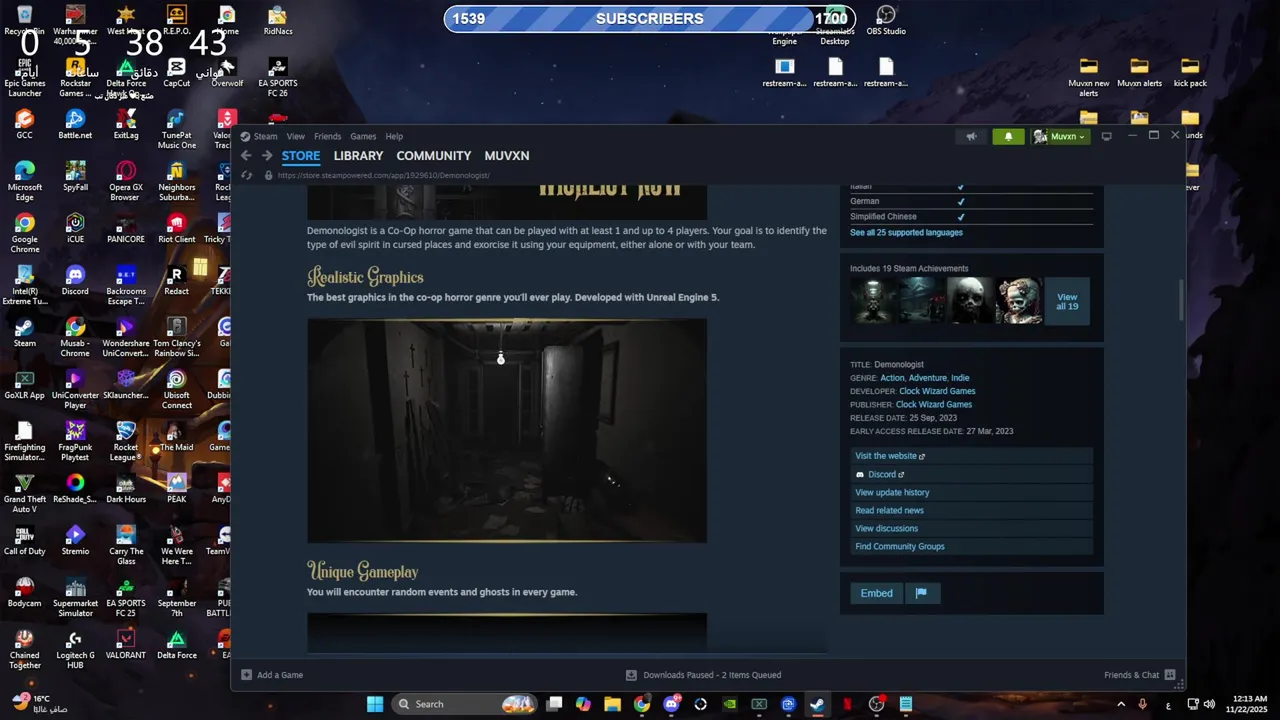The height and width of the screenshot is (720, 1280).
Task: Open File Explorer from taskbar
Action: pyautogui.click(x=612, y=704)
